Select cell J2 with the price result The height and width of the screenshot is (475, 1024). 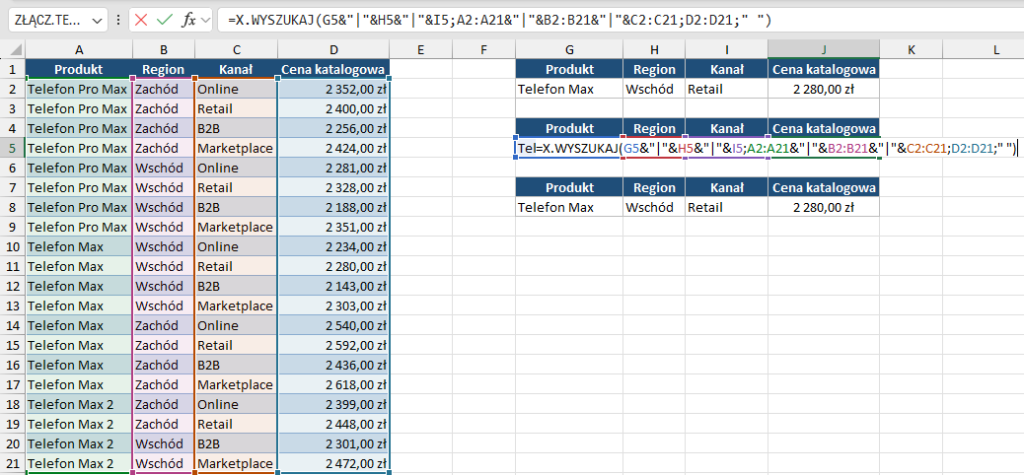(x=824, y=89)
